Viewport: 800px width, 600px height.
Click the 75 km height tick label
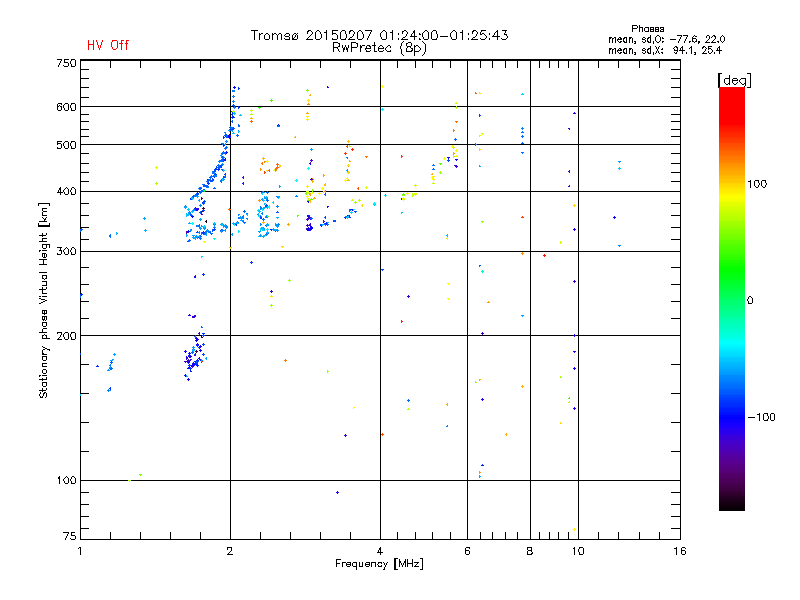pyautogui.click(x=70, y=536)
